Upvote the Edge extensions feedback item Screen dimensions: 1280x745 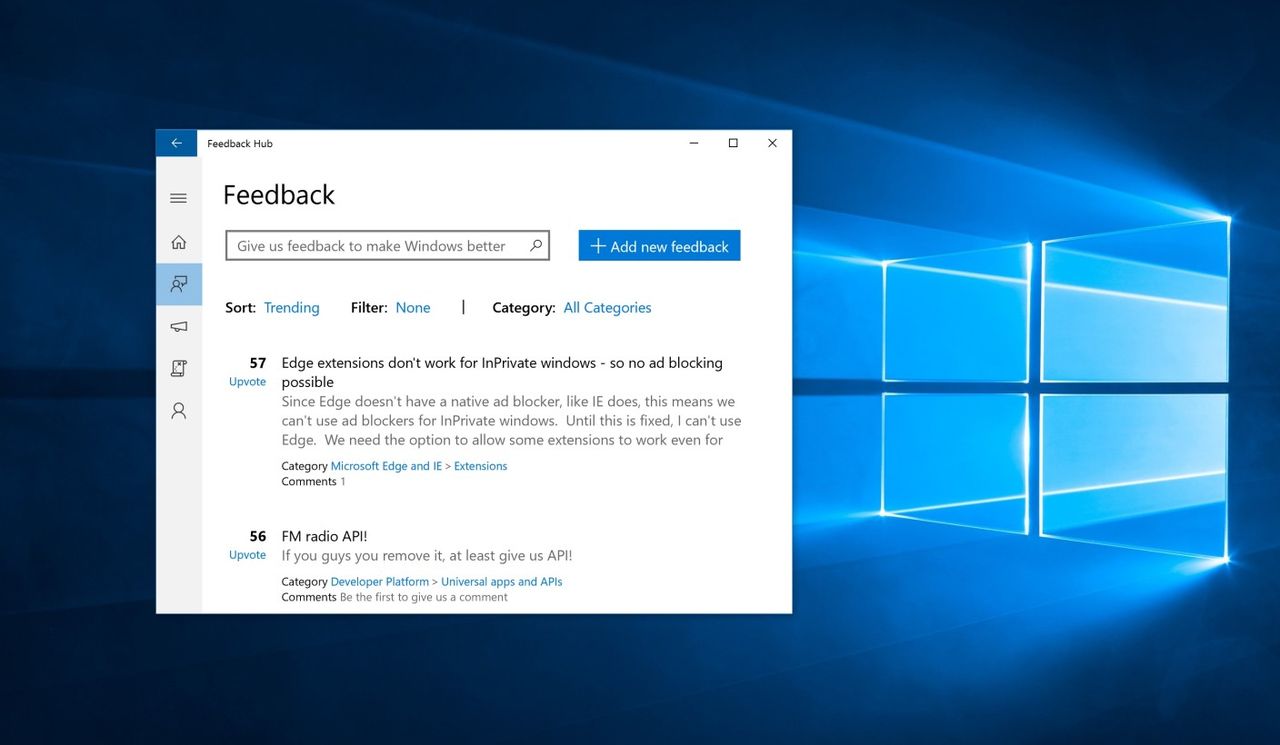pos(247,381)
